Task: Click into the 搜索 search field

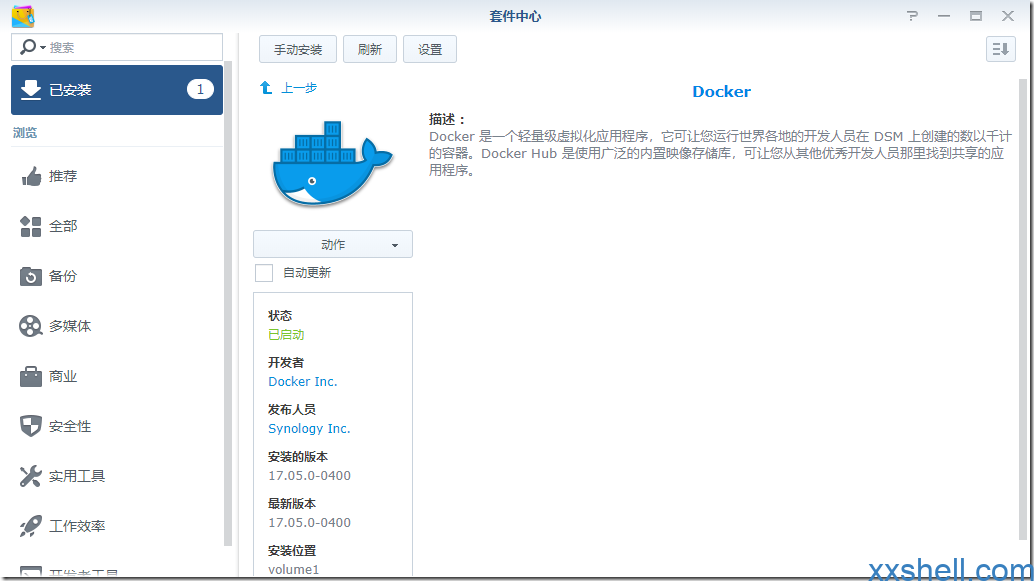Action: coord(117,47)
